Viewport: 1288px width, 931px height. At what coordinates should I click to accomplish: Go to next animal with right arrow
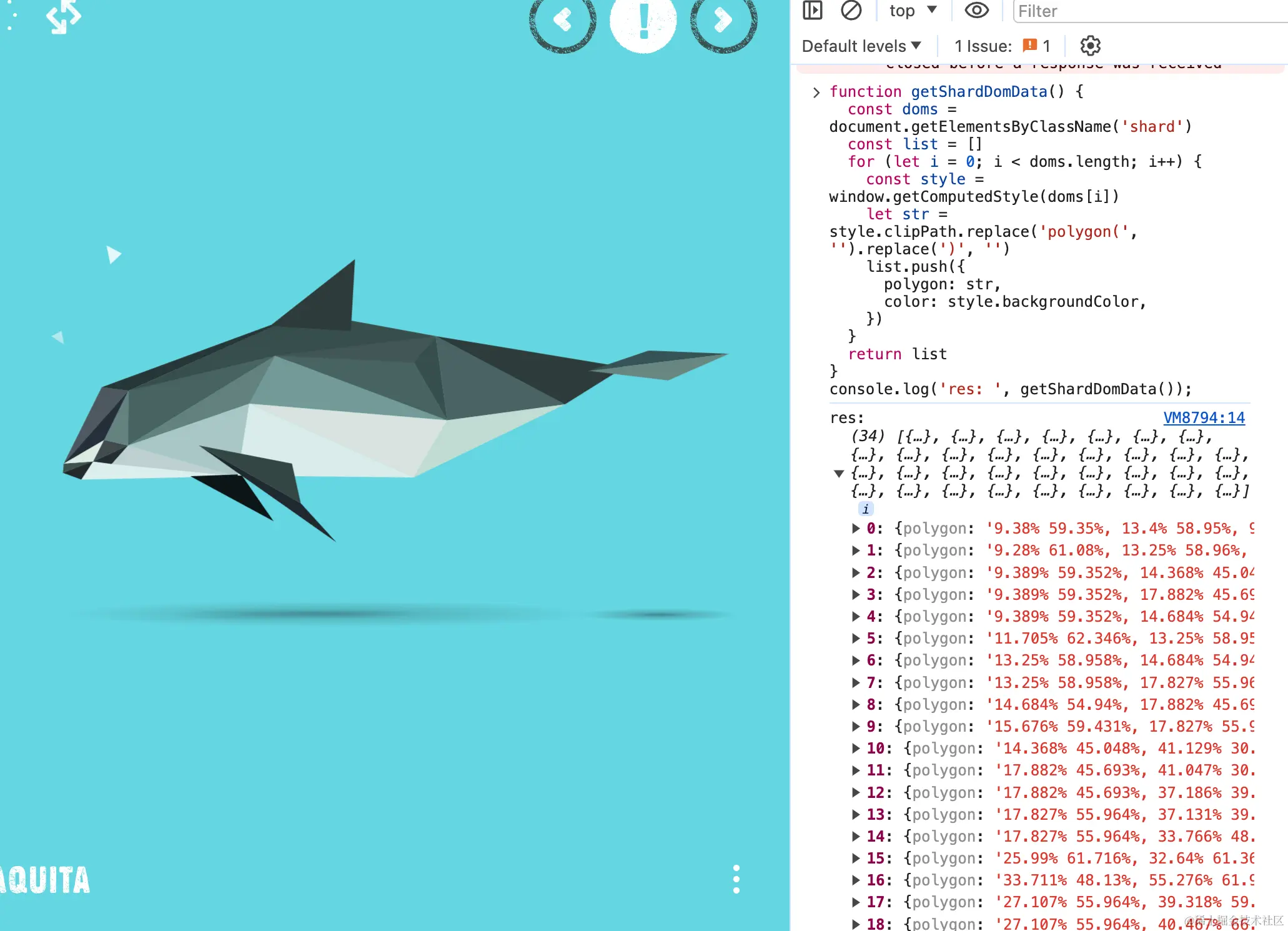click(723, 20)
